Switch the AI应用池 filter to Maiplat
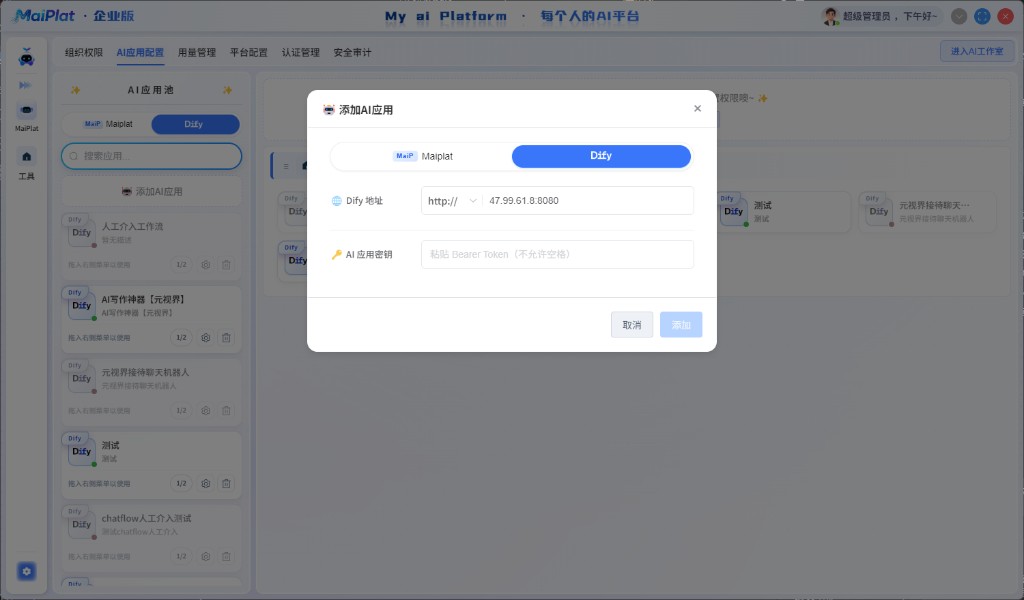The height and width of the screenshot is (600, 1024). point(108,124)
